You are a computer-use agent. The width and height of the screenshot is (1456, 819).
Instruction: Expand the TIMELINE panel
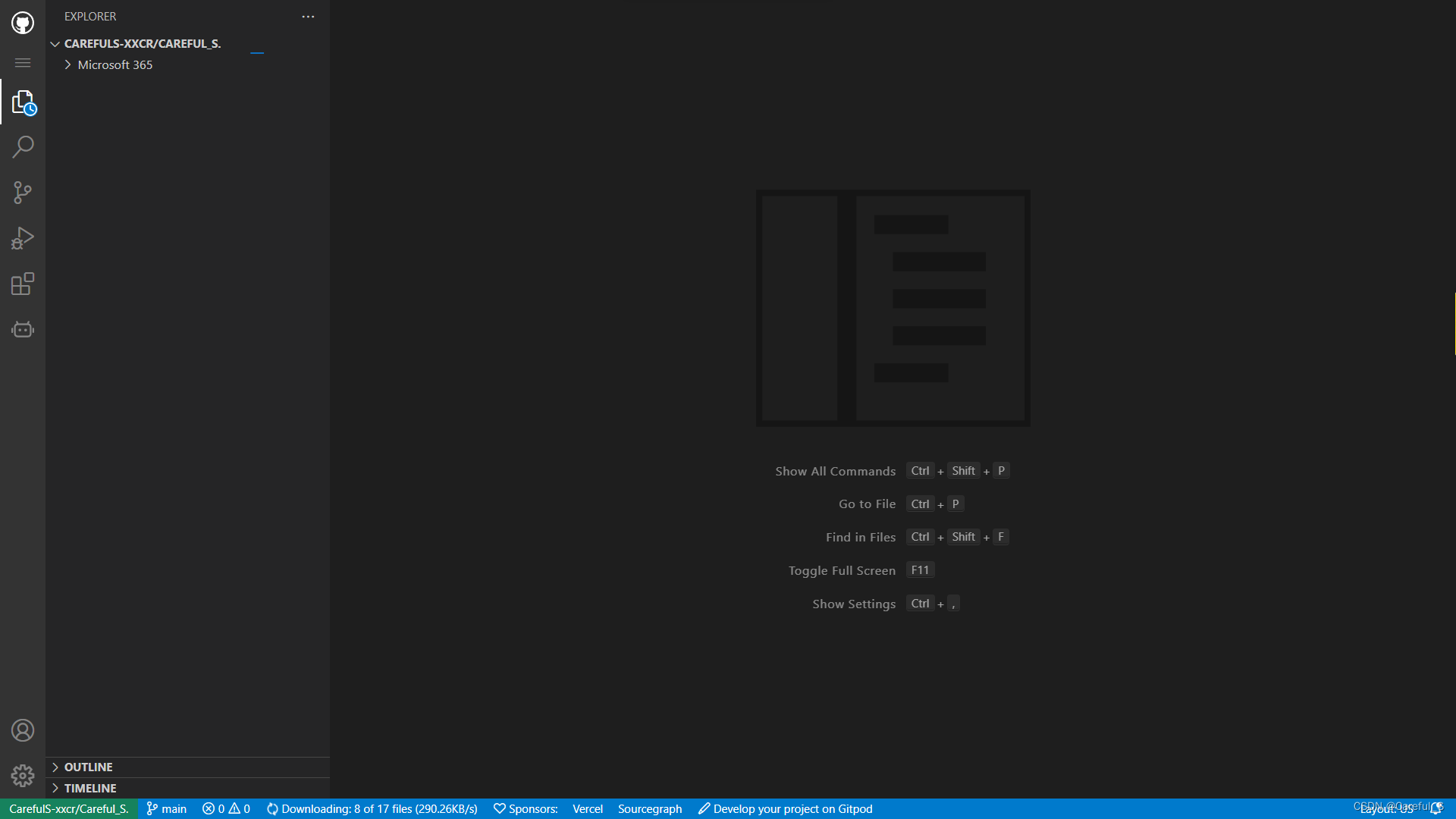point(89,789)
